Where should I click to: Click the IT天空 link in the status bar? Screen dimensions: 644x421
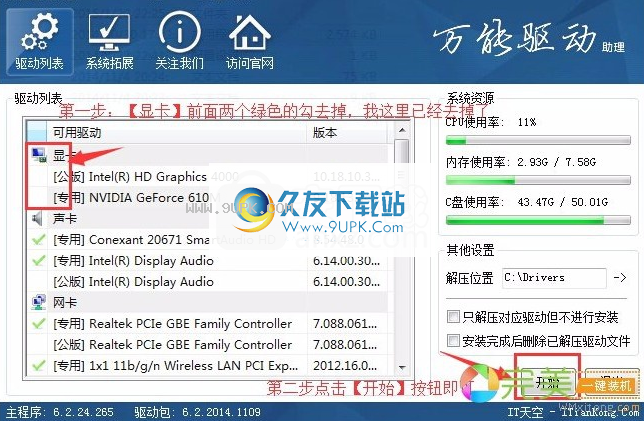[525, 412]
